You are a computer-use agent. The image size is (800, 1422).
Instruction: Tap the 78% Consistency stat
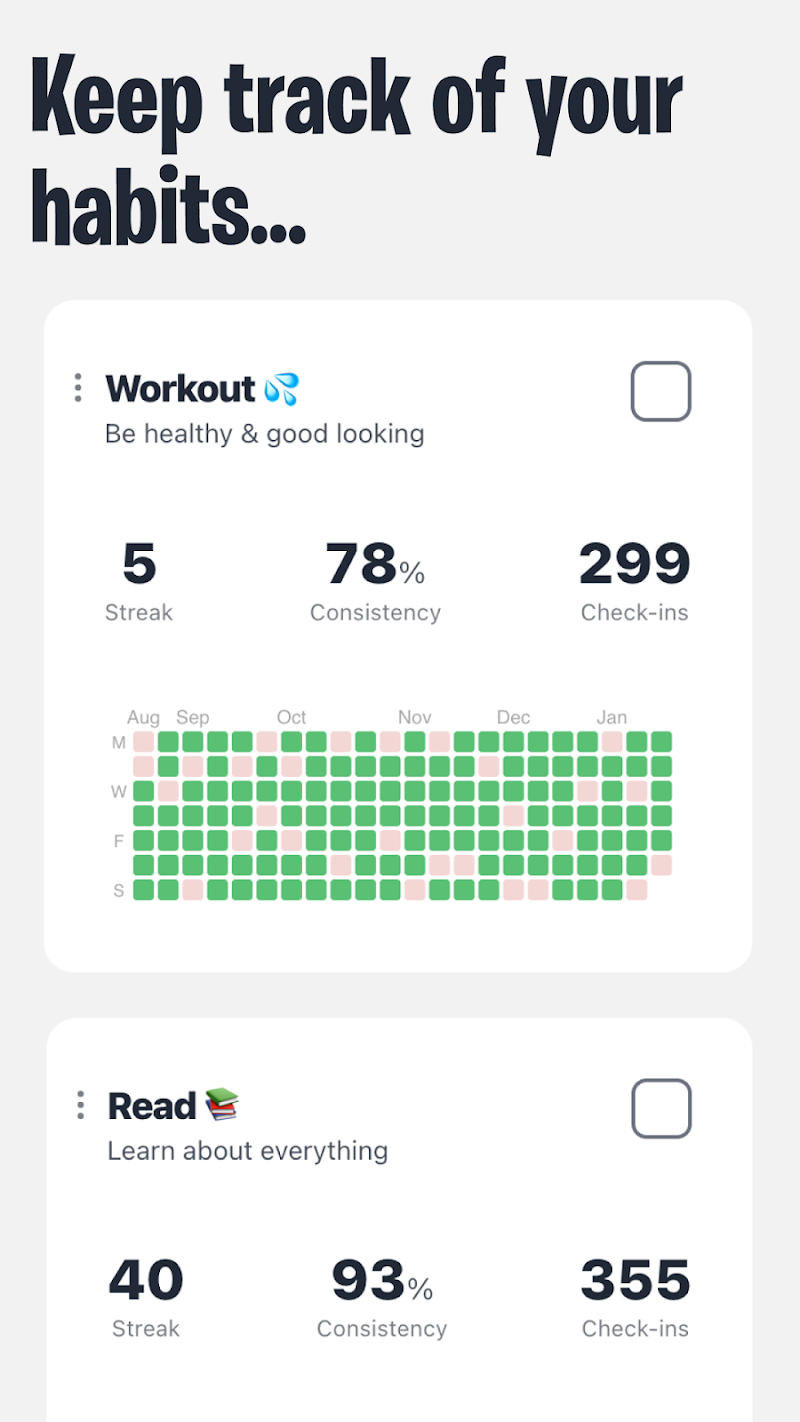375,565
